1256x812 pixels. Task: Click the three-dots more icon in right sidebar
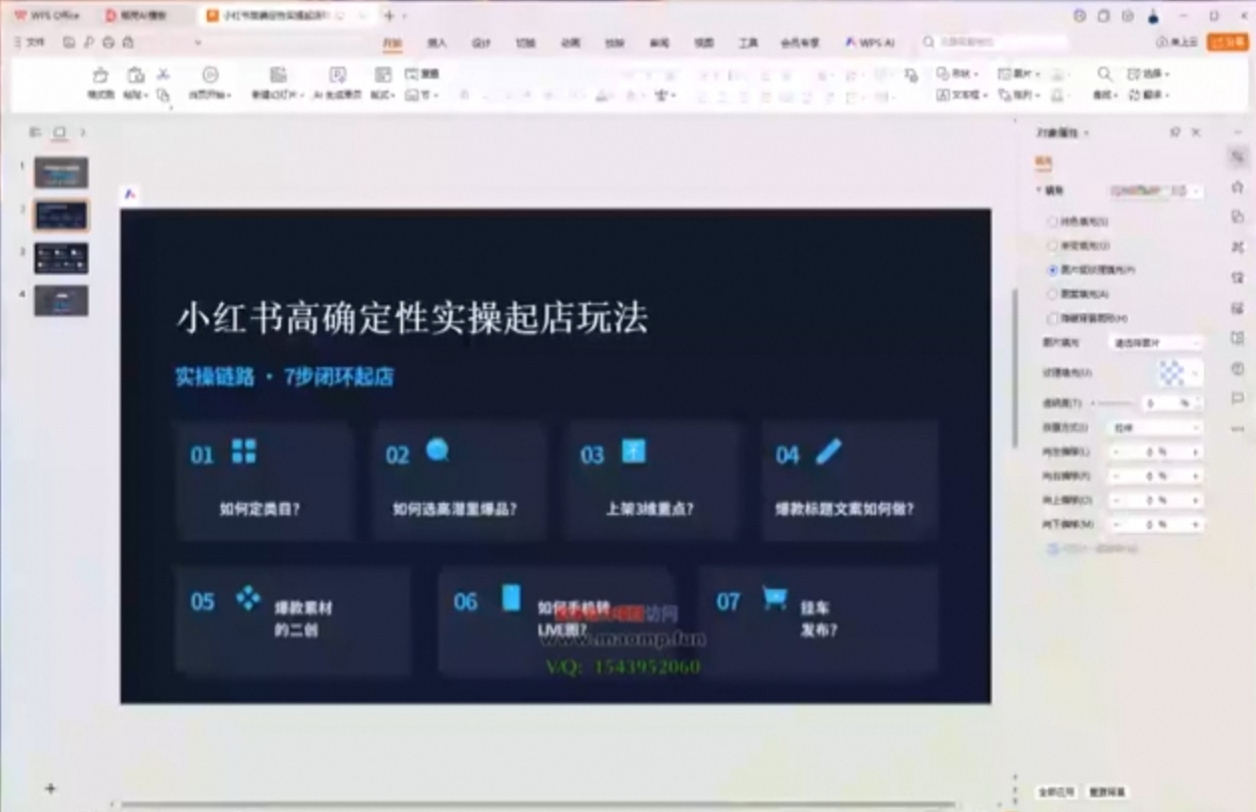pos(1238,429)
